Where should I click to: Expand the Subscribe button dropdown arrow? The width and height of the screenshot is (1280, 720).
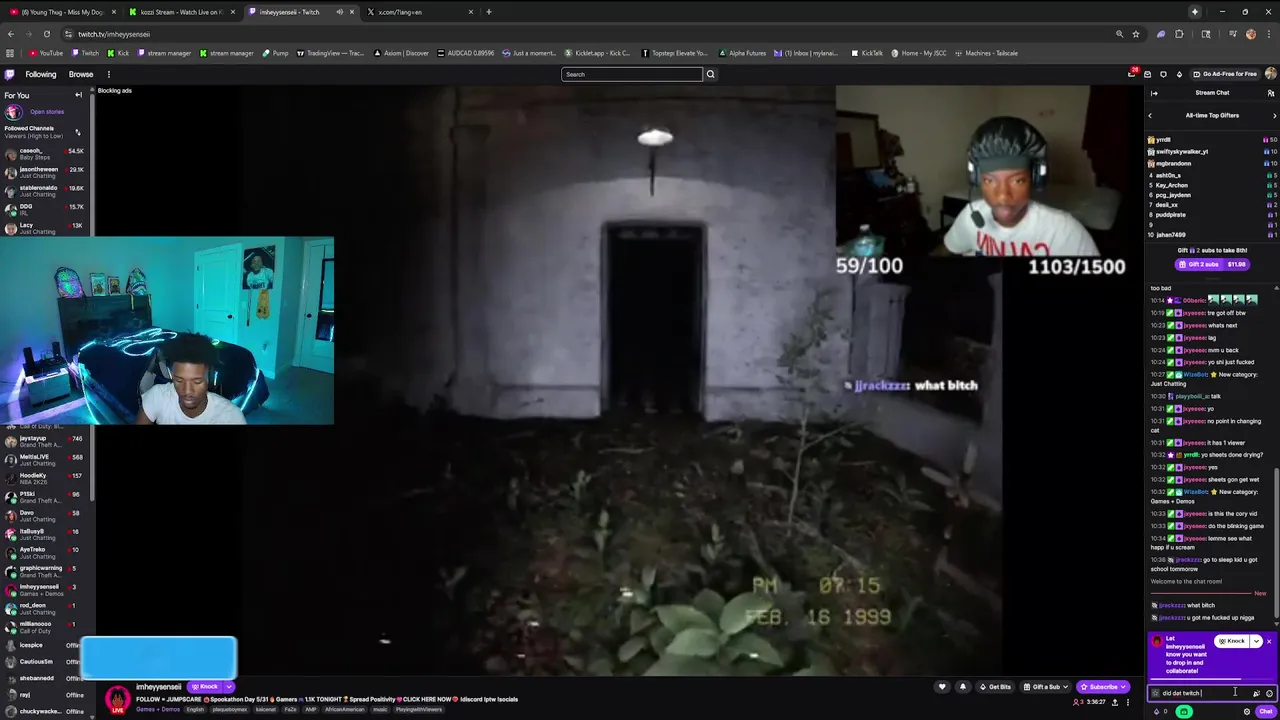point(1124,687)
